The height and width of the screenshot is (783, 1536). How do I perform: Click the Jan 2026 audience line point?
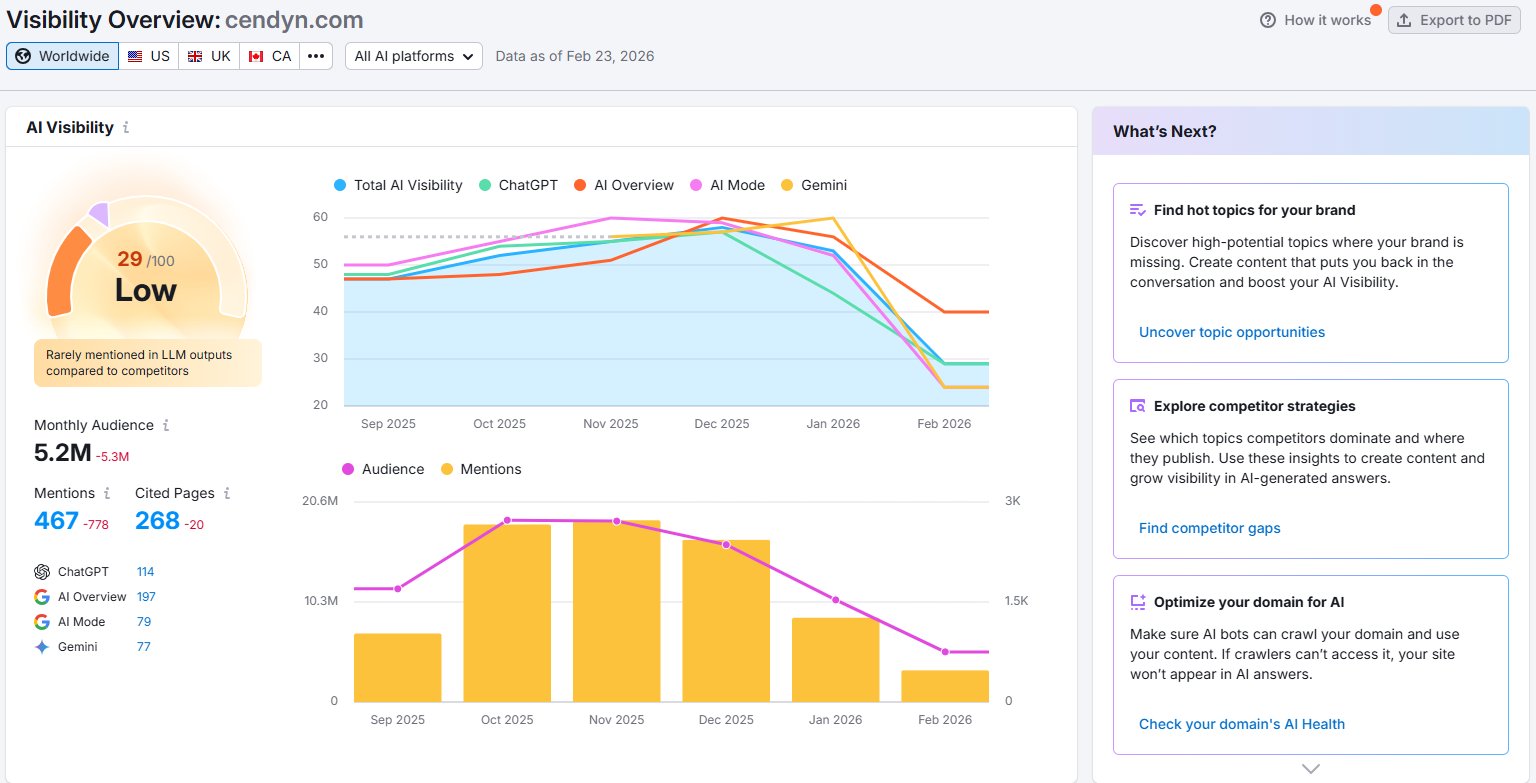836,600
